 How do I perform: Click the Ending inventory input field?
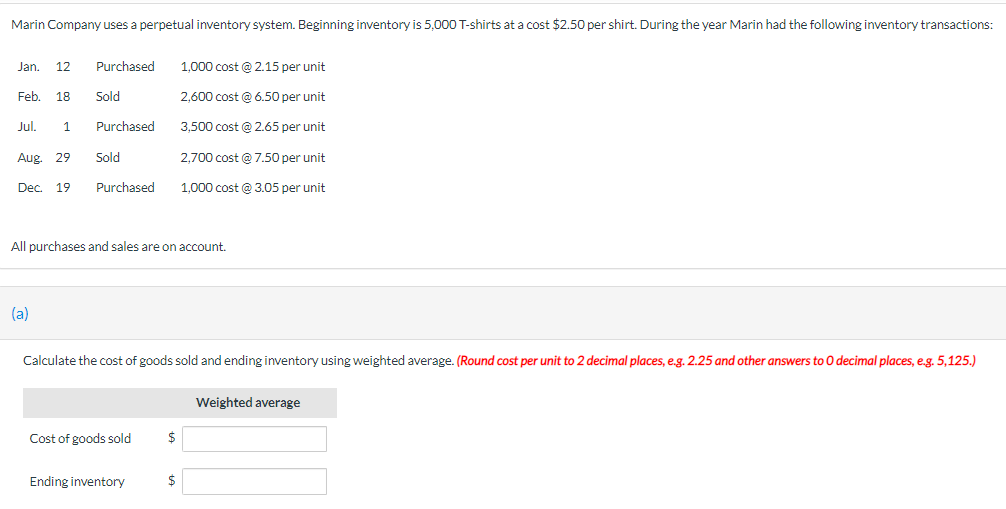[254, 481]
